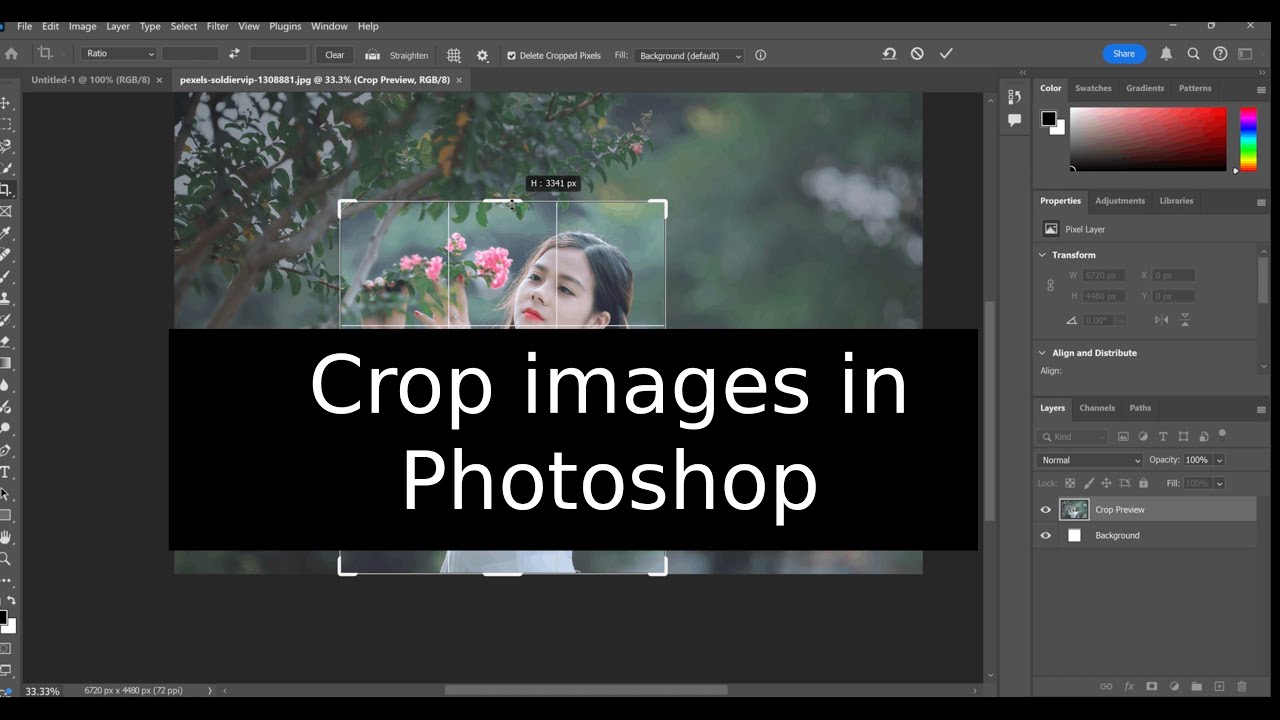The image size is (1280, 720).
Task: Open the History panel icon
Action: click(x=1015, y=97)
